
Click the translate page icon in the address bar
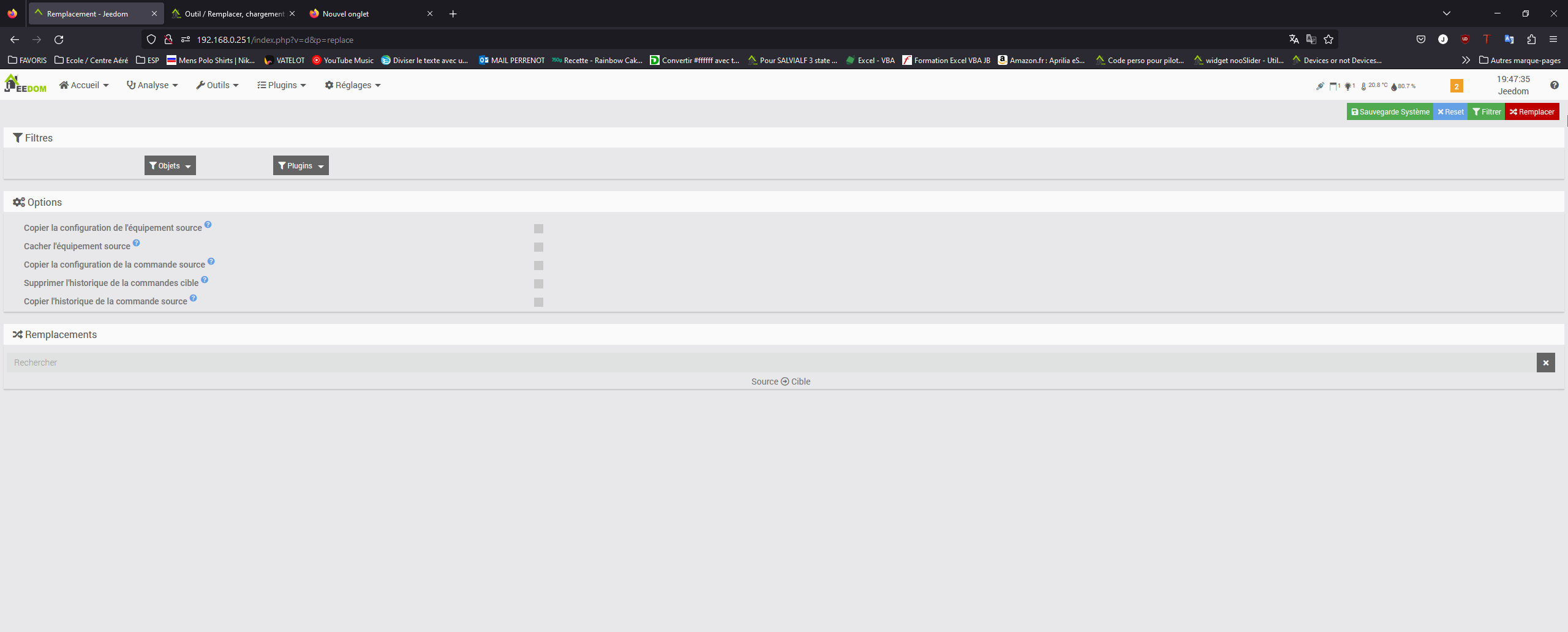1294,40
